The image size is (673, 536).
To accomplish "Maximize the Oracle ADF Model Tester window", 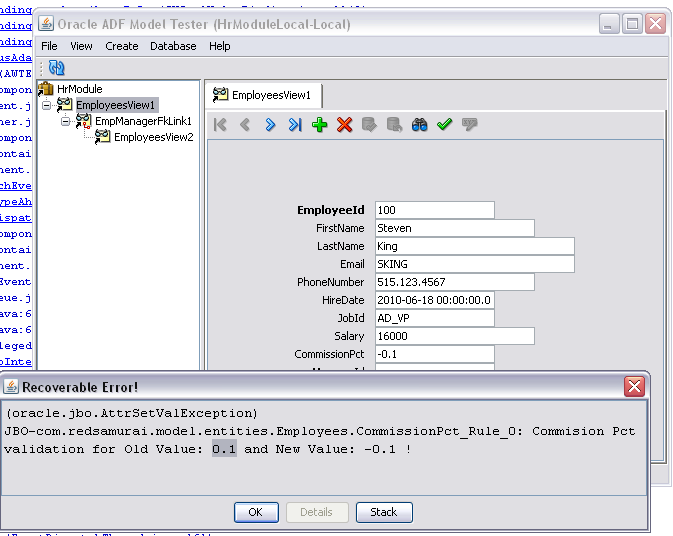I will (632, 24).
